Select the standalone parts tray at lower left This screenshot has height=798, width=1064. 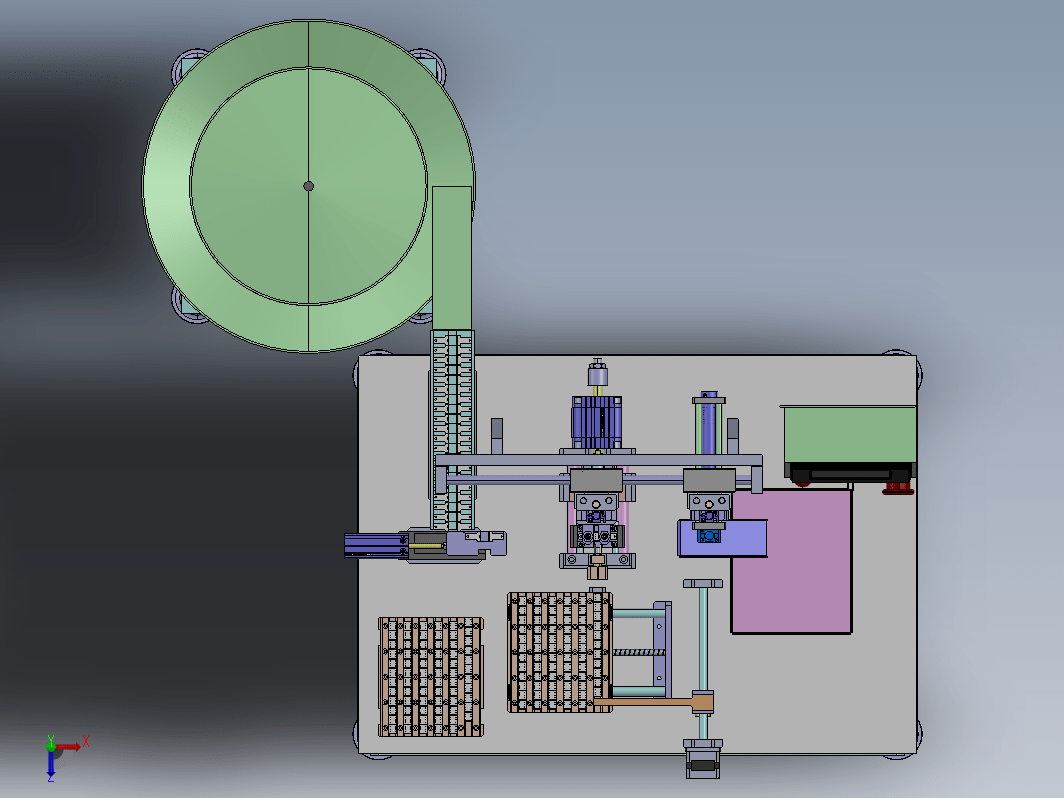[x=431, y=677]
